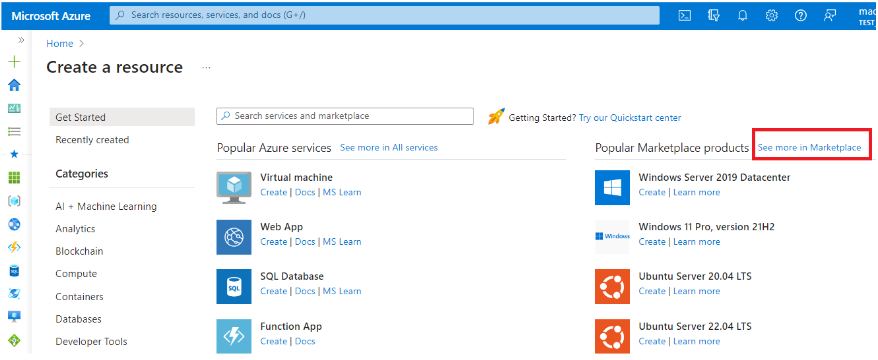878x360 pixels.
Task: Open the feedback icon in header
Action: [x=830, y=16]
